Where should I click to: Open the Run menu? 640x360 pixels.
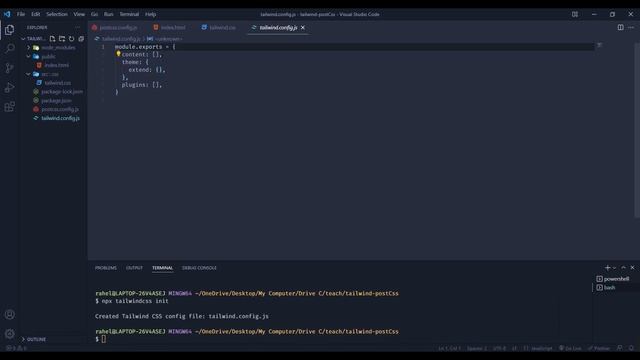[108, 14]
